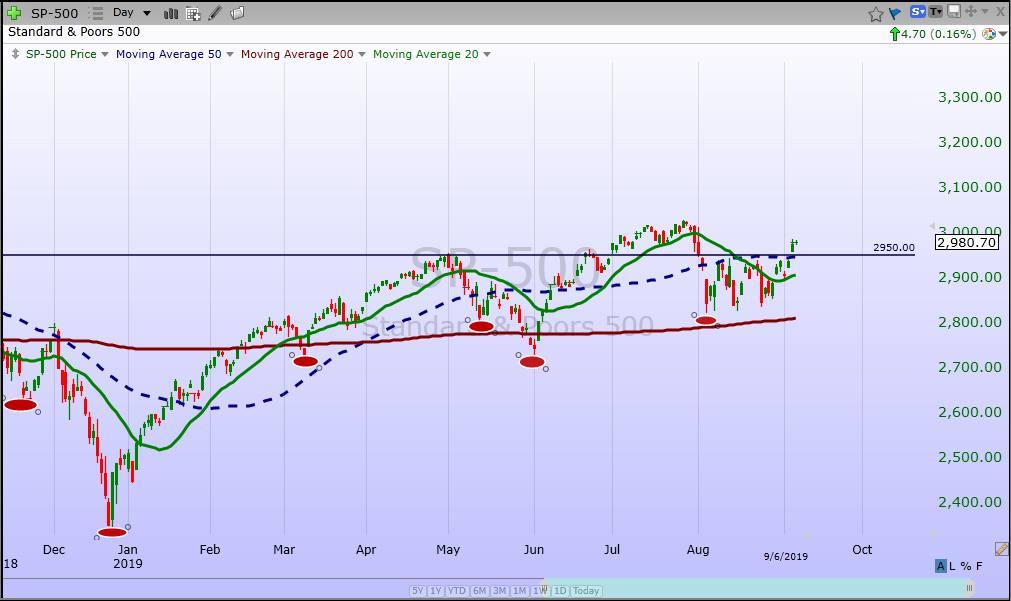
Task: Click the Oct month label on the time axis
Action: pyautogui.click(x=862, y=549)
